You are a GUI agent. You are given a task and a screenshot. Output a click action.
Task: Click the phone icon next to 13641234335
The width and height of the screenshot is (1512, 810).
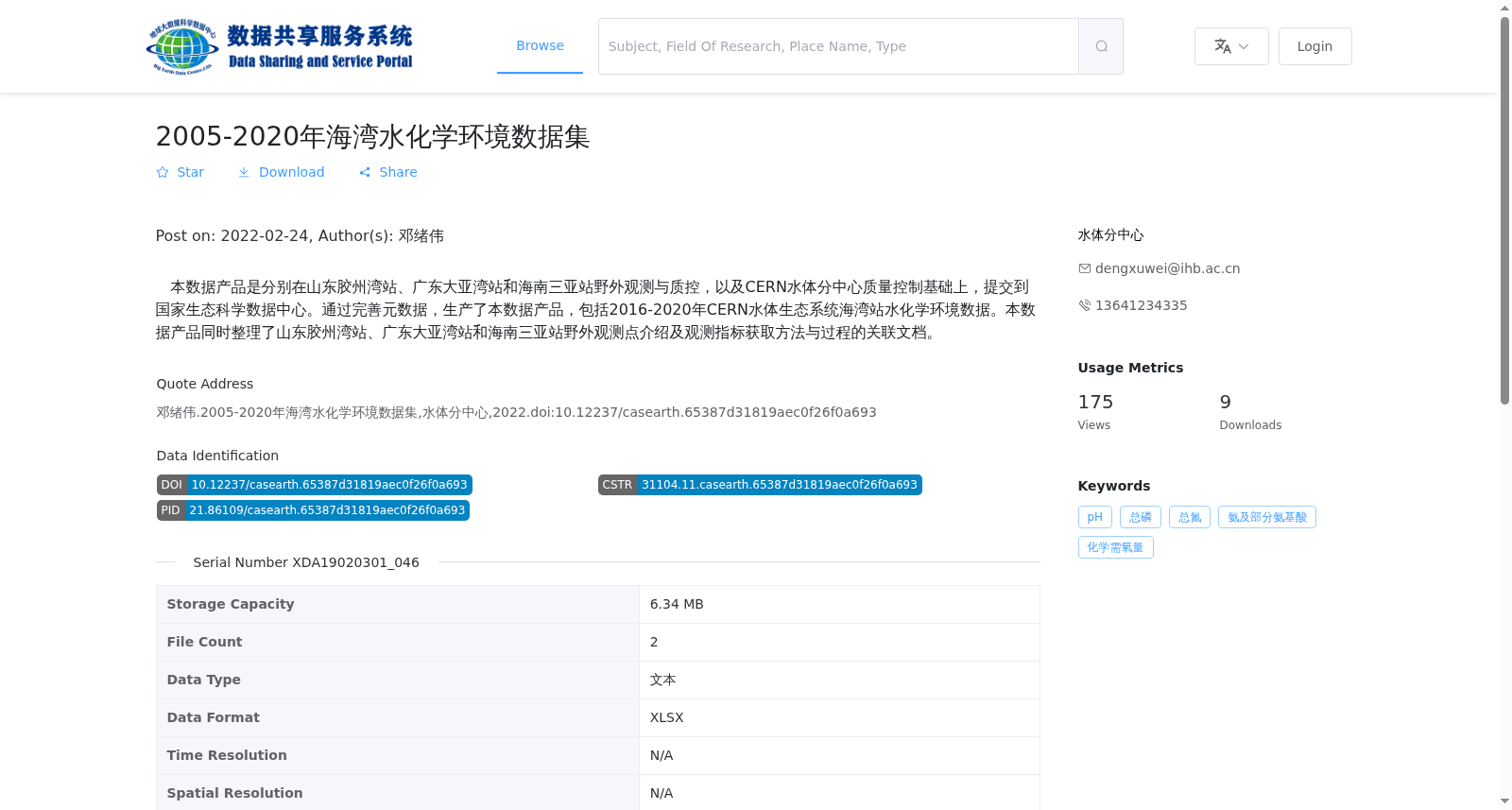tap(1085, 305)
